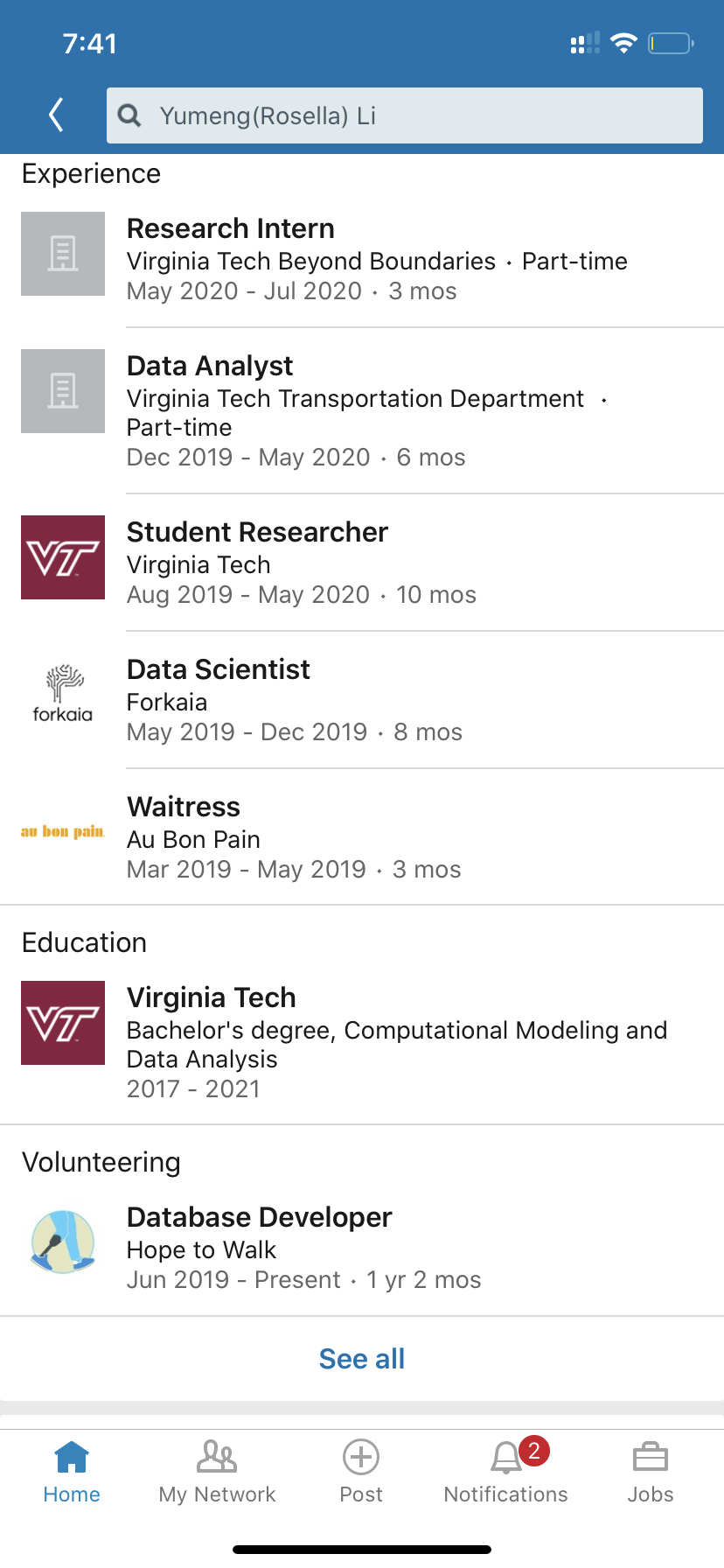Open the Virginia Tech education logo
Viewport: 724px width, 1568px height.
(x=63, y=1023)
